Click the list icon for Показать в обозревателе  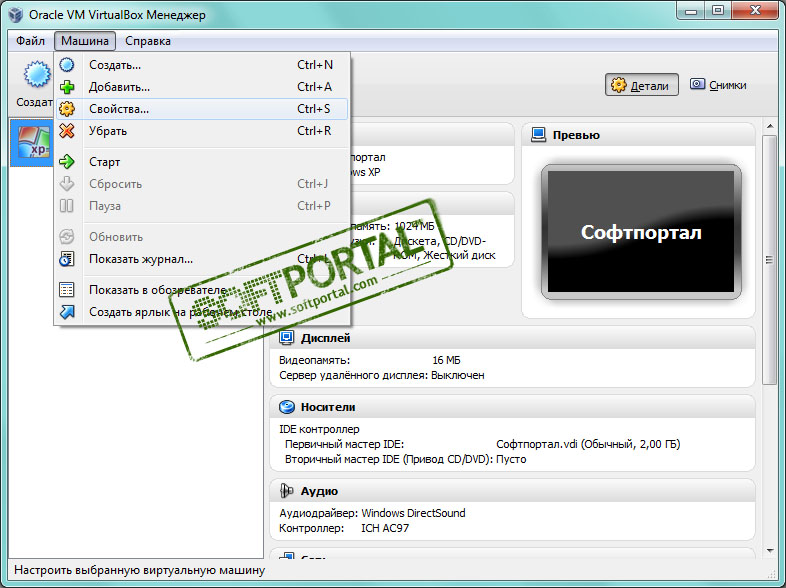point(67,290)
